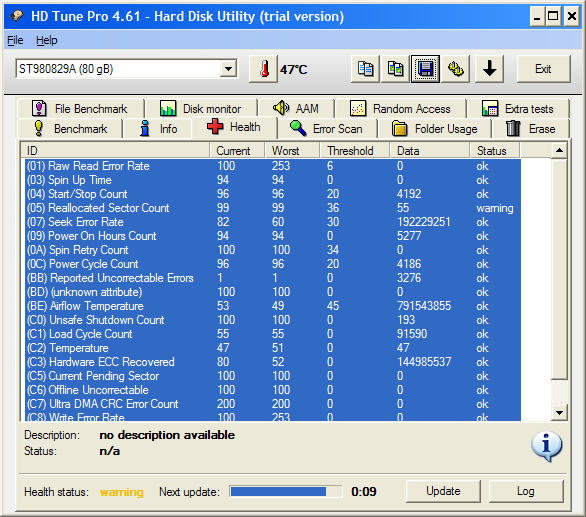Switch to the Error Scan tab
The width and height of the screenshot is (586, 517).
[327, 129]
